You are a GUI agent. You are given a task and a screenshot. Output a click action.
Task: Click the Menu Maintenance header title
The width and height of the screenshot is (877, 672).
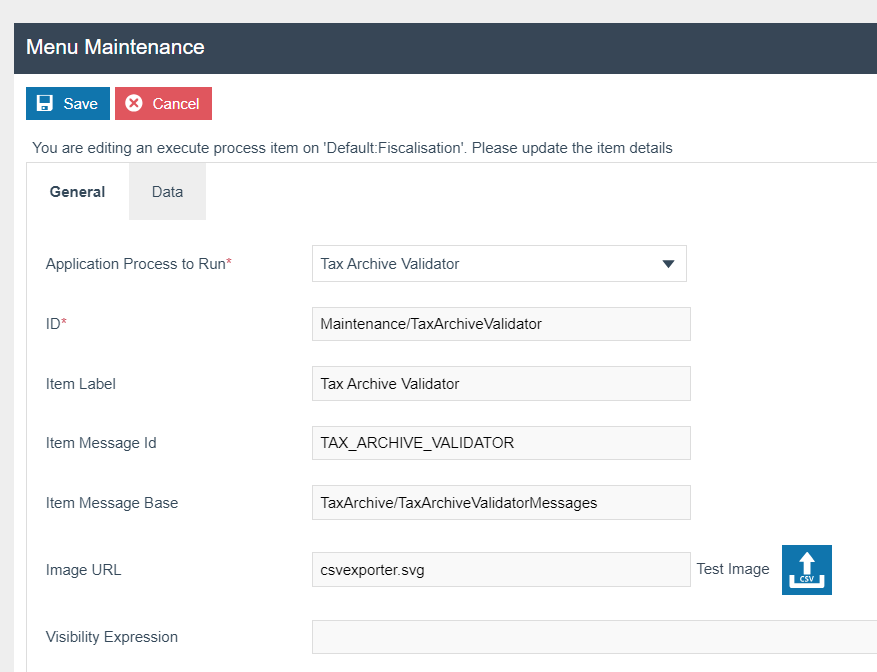click(x=115, y=47)
